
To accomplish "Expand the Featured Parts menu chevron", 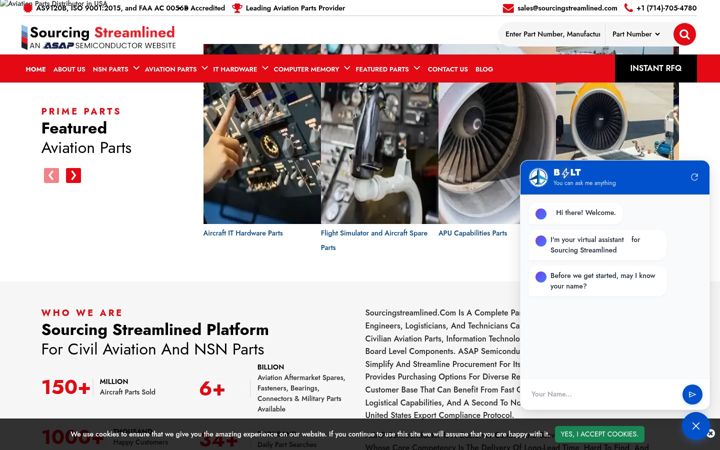I will (x=416, y=68).
